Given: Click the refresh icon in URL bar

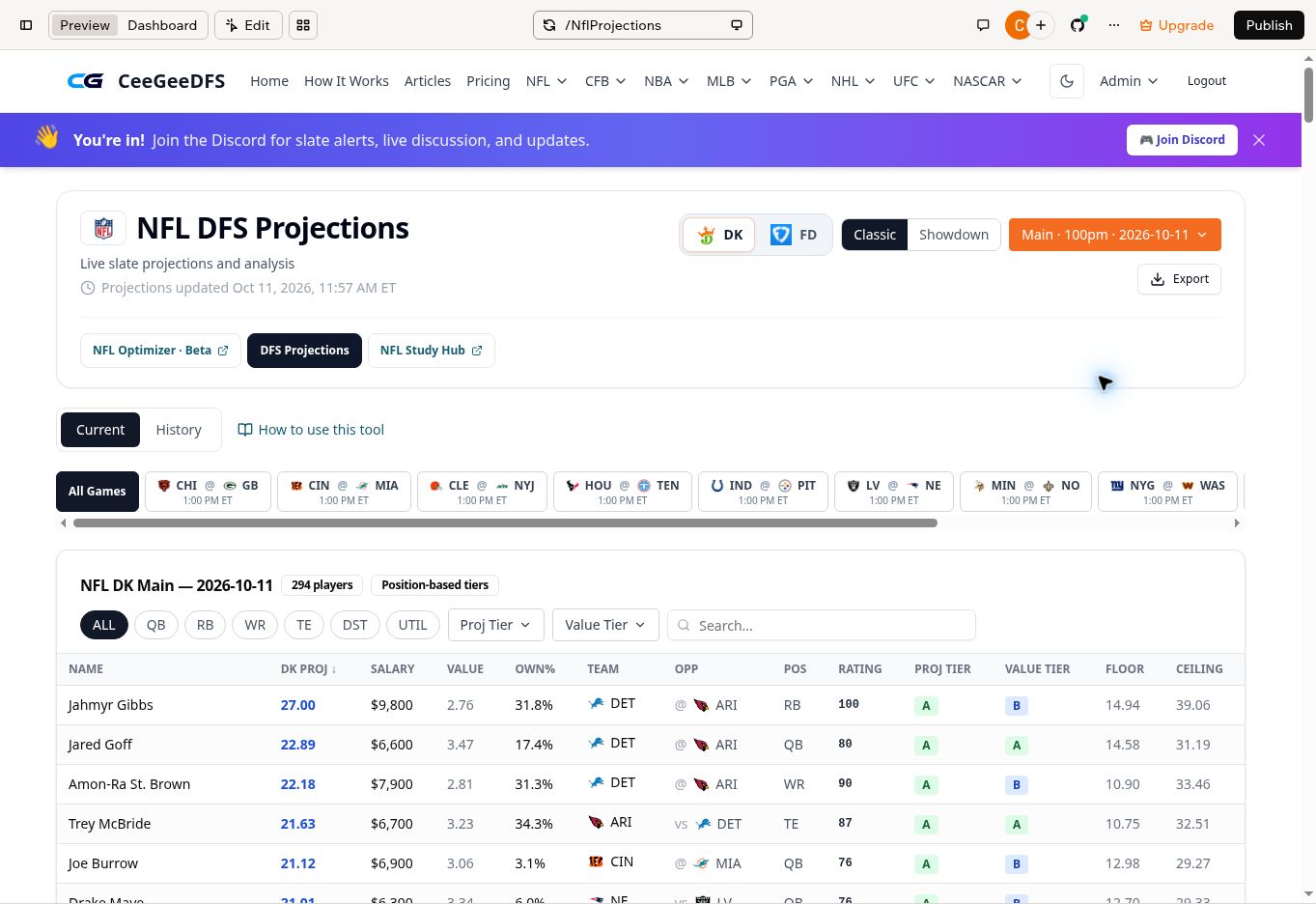Looking at the screenshot, I should pyautogui.click(x=549, y=25).
